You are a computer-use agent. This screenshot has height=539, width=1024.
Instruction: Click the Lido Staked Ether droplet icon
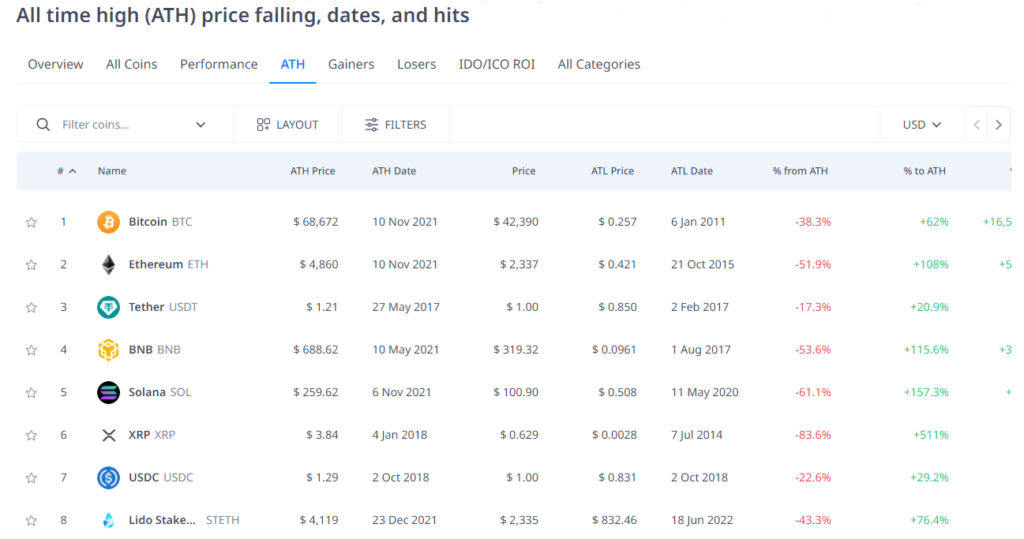(x=108, y=520)
